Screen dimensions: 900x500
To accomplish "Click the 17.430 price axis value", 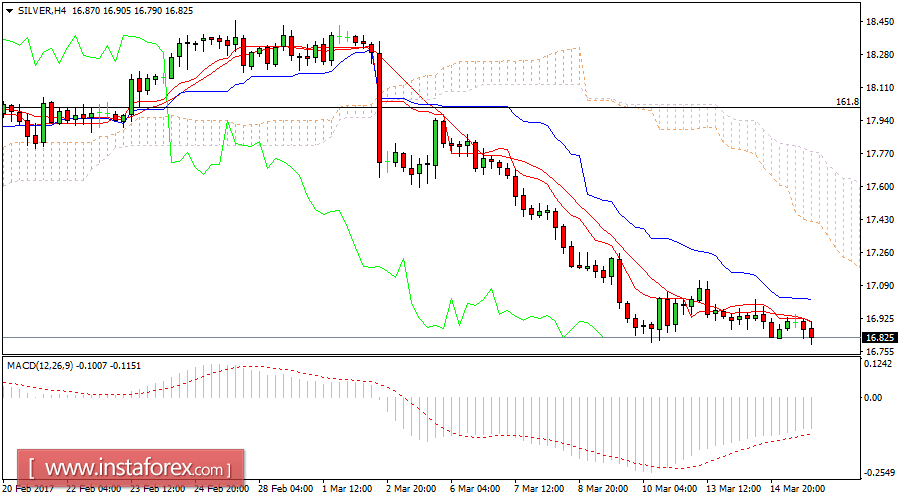I will point(879,220).
